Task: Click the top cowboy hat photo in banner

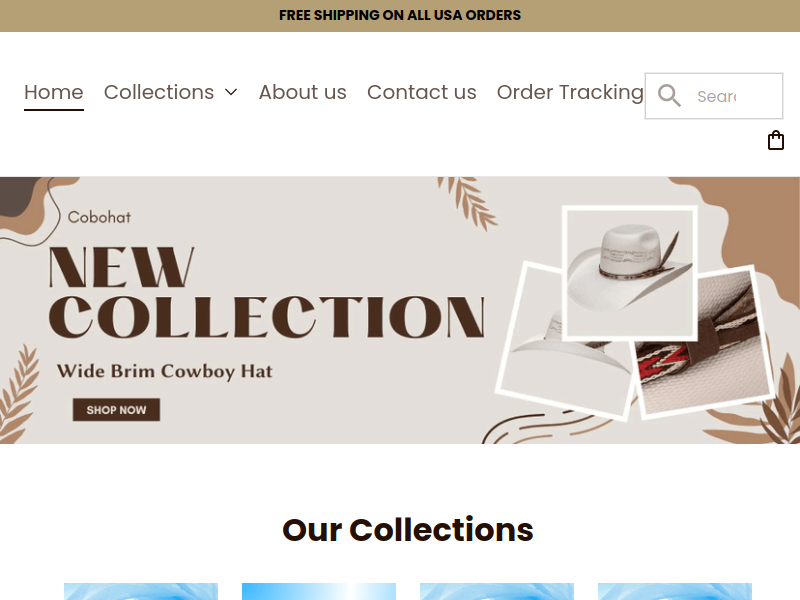Action: pos(630,272)
